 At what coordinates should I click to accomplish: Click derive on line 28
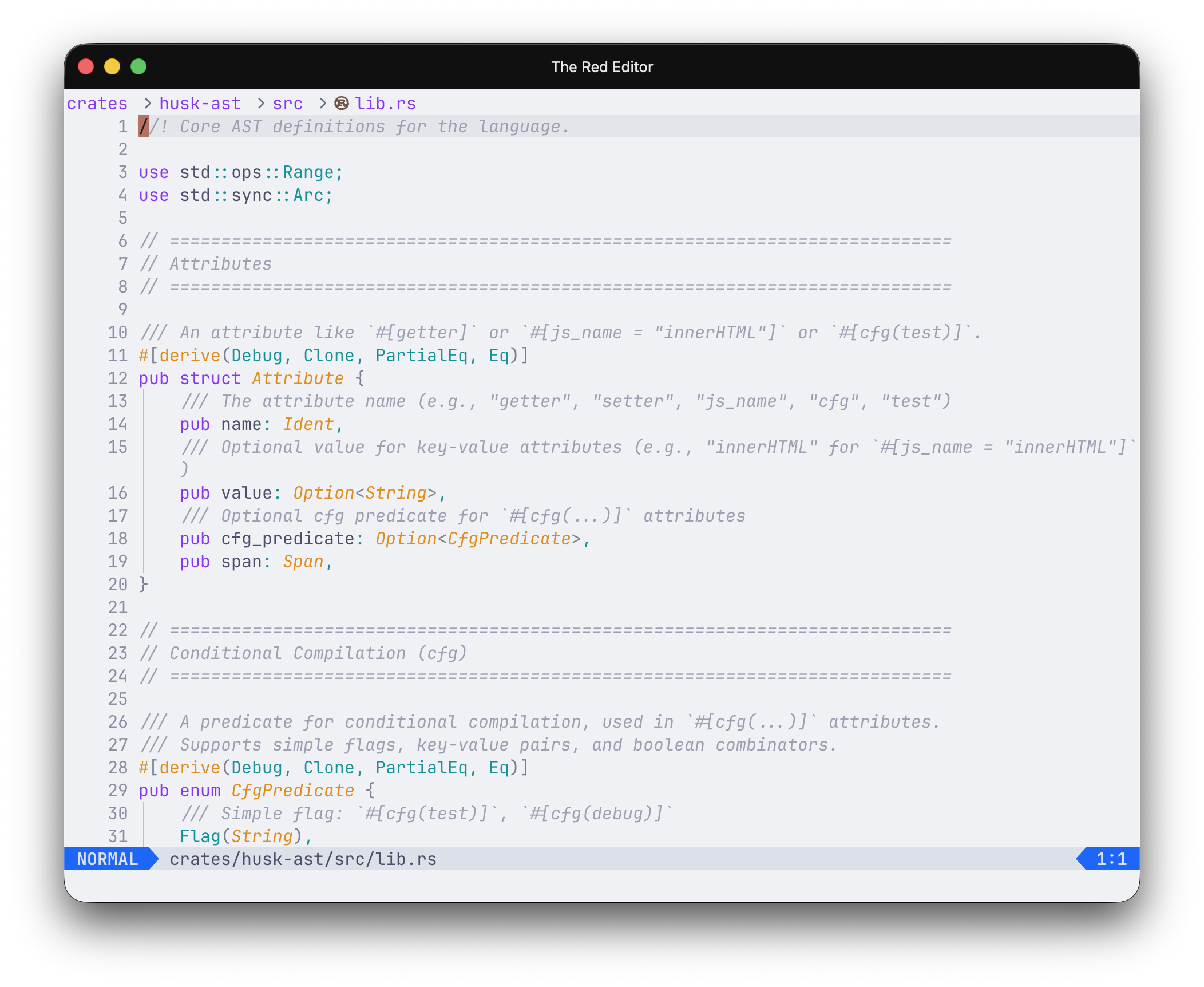[x=190, y=767]
